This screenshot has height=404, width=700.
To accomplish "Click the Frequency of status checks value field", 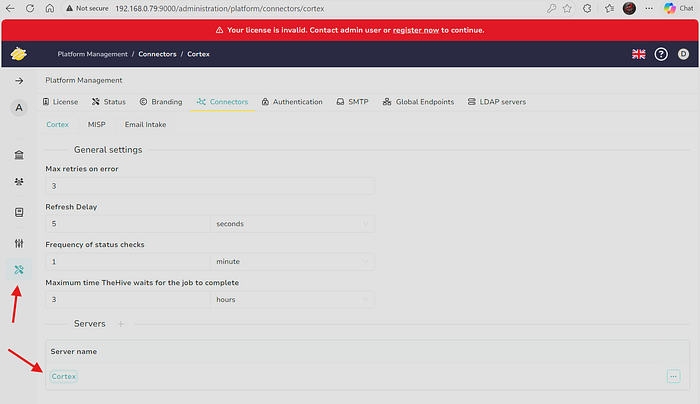I will click(128, 262).
